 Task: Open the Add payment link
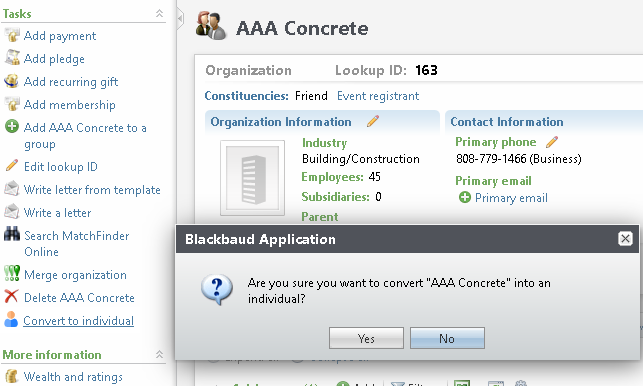(60, 36)
